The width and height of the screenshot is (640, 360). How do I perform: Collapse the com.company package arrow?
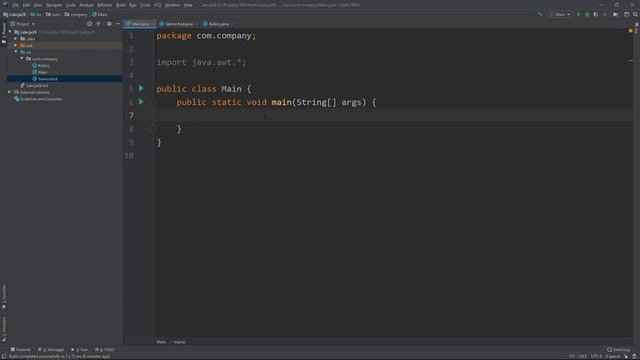(22, 59)
